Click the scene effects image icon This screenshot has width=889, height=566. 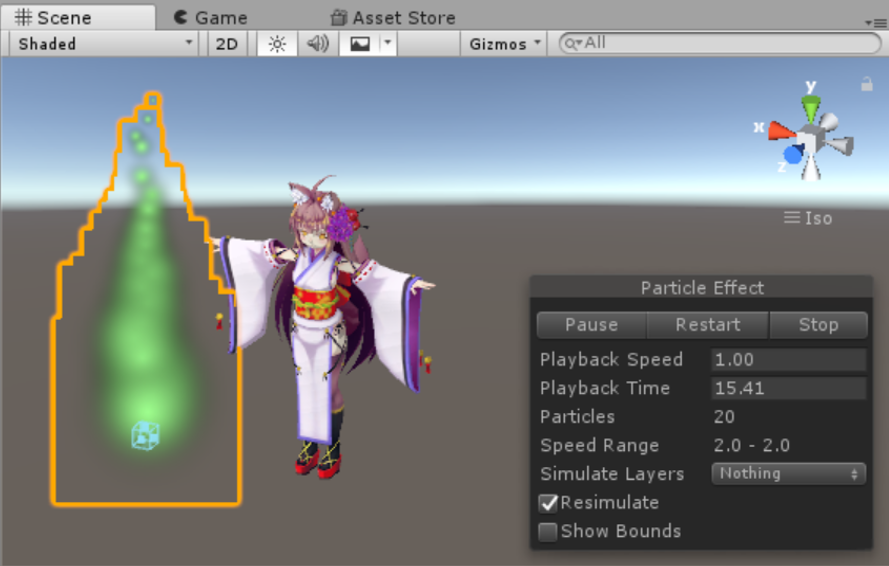pyautogui.click(x=360, y=44)
